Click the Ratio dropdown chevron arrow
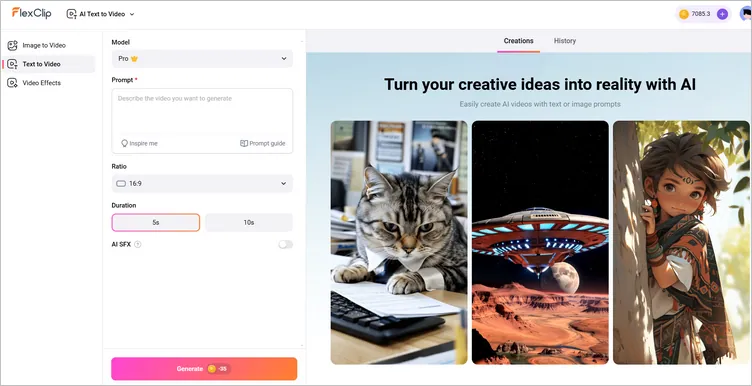Image resolution: width=752 pixels, height=386 pixels. (x=283, y=183)
